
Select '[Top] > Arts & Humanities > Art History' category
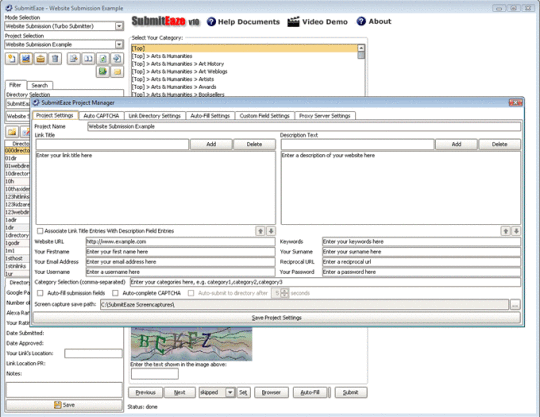(178, 64)
